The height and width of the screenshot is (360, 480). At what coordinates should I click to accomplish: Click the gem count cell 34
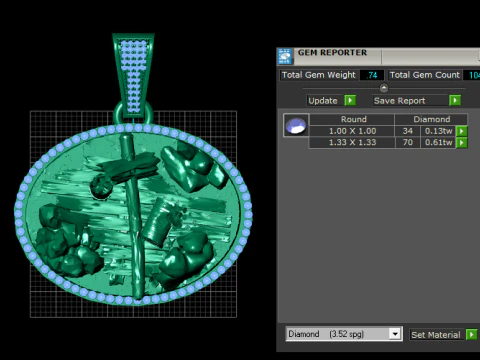pyautogui.click(x=407, y=131)
